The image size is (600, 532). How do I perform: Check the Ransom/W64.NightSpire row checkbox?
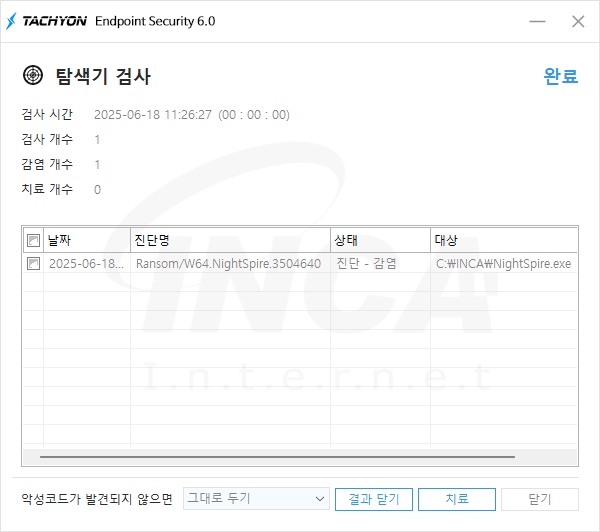coord(33,263)
